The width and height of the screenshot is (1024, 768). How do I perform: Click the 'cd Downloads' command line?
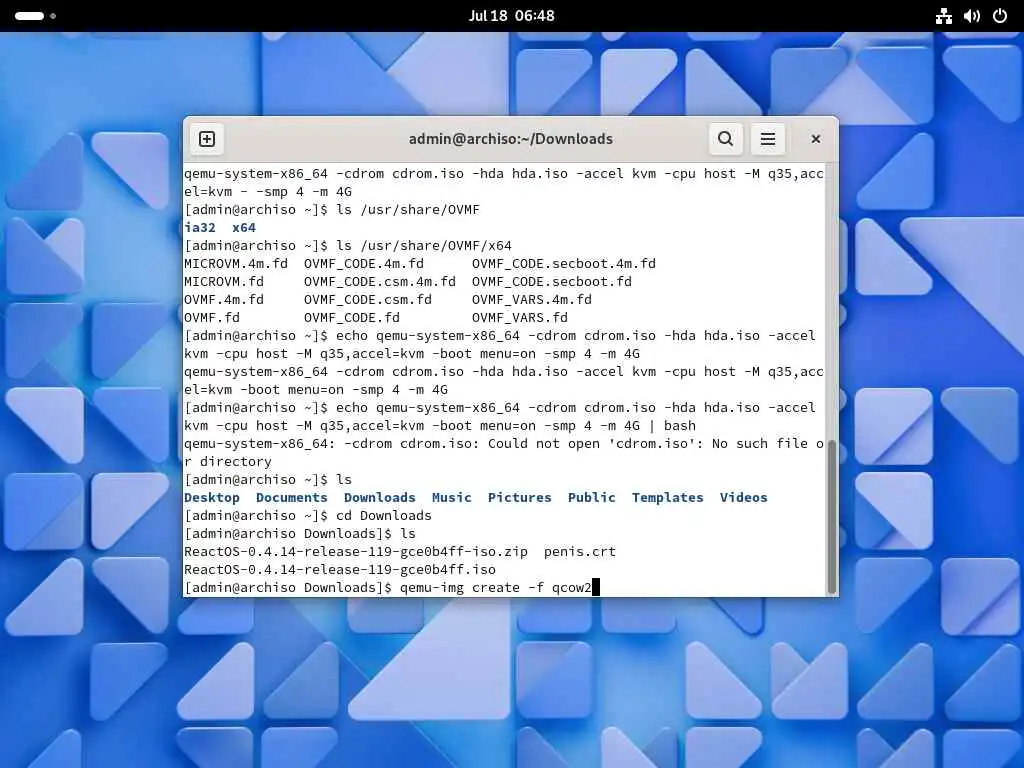[383, 516]
